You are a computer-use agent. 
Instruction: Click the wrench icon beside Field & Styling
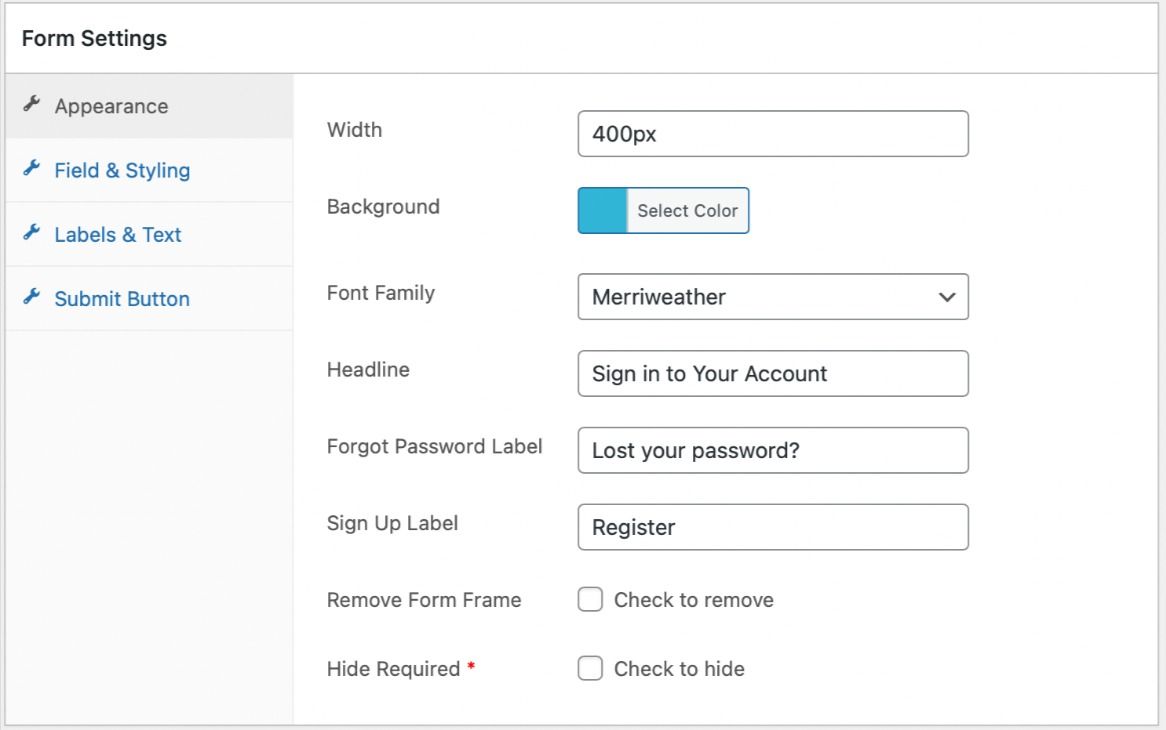pos(31,170)
